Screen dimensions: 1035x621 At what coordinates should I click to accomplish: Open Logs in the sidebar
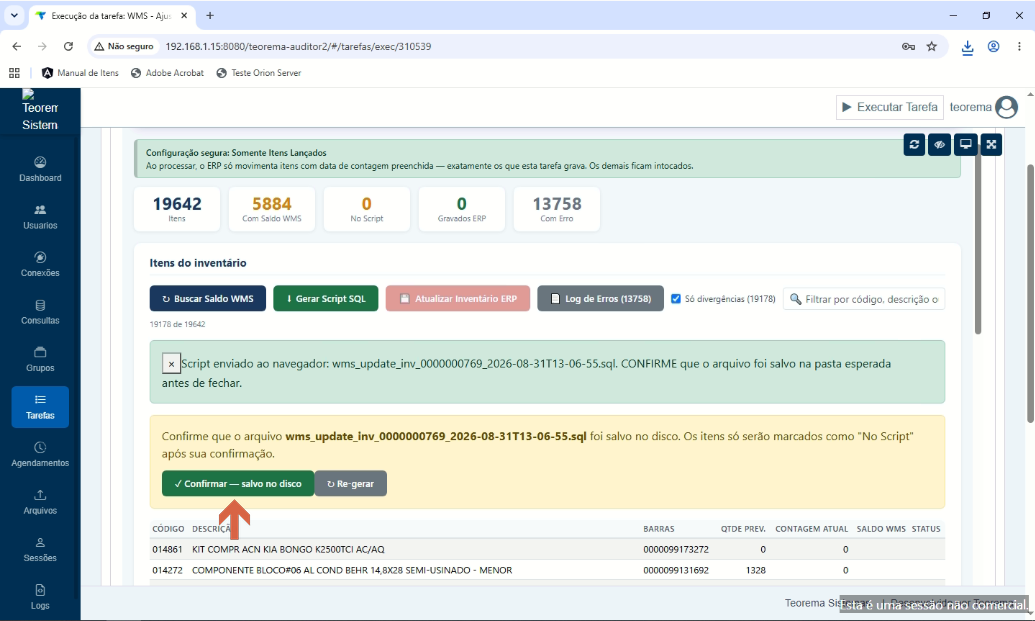click(x=40, y=597)
